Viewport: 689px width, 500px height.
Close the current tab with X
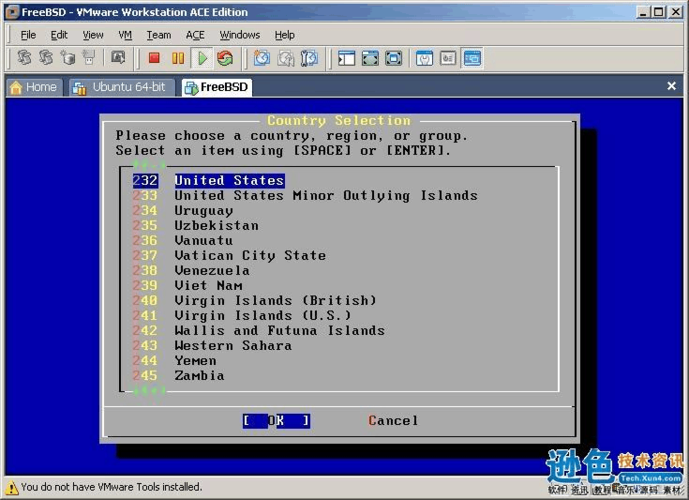[x=671, y=86]
